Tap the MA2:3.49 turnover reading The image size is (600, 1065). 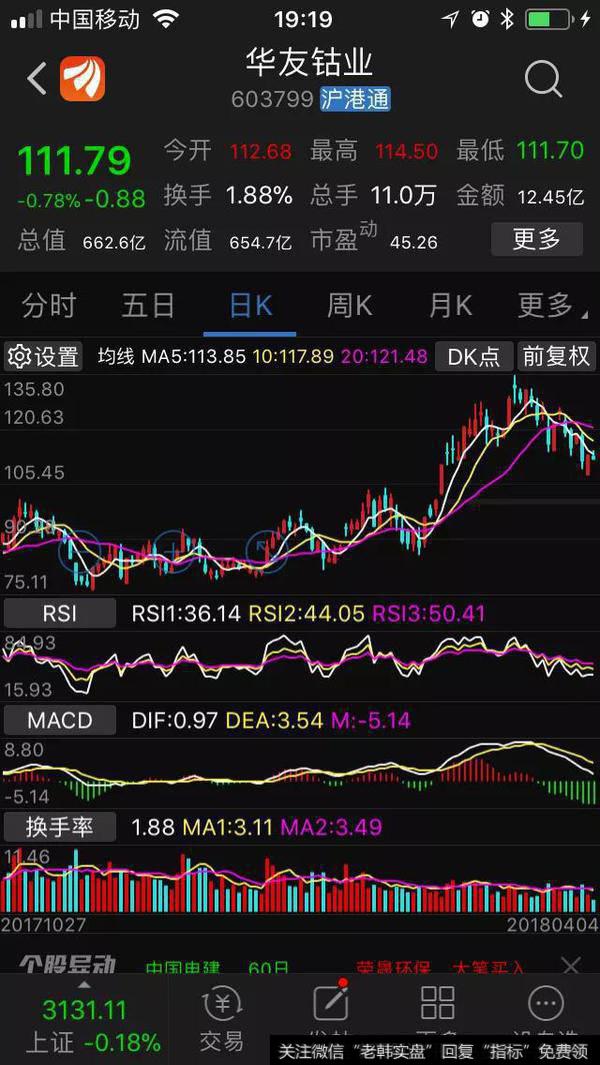point(332,827)
